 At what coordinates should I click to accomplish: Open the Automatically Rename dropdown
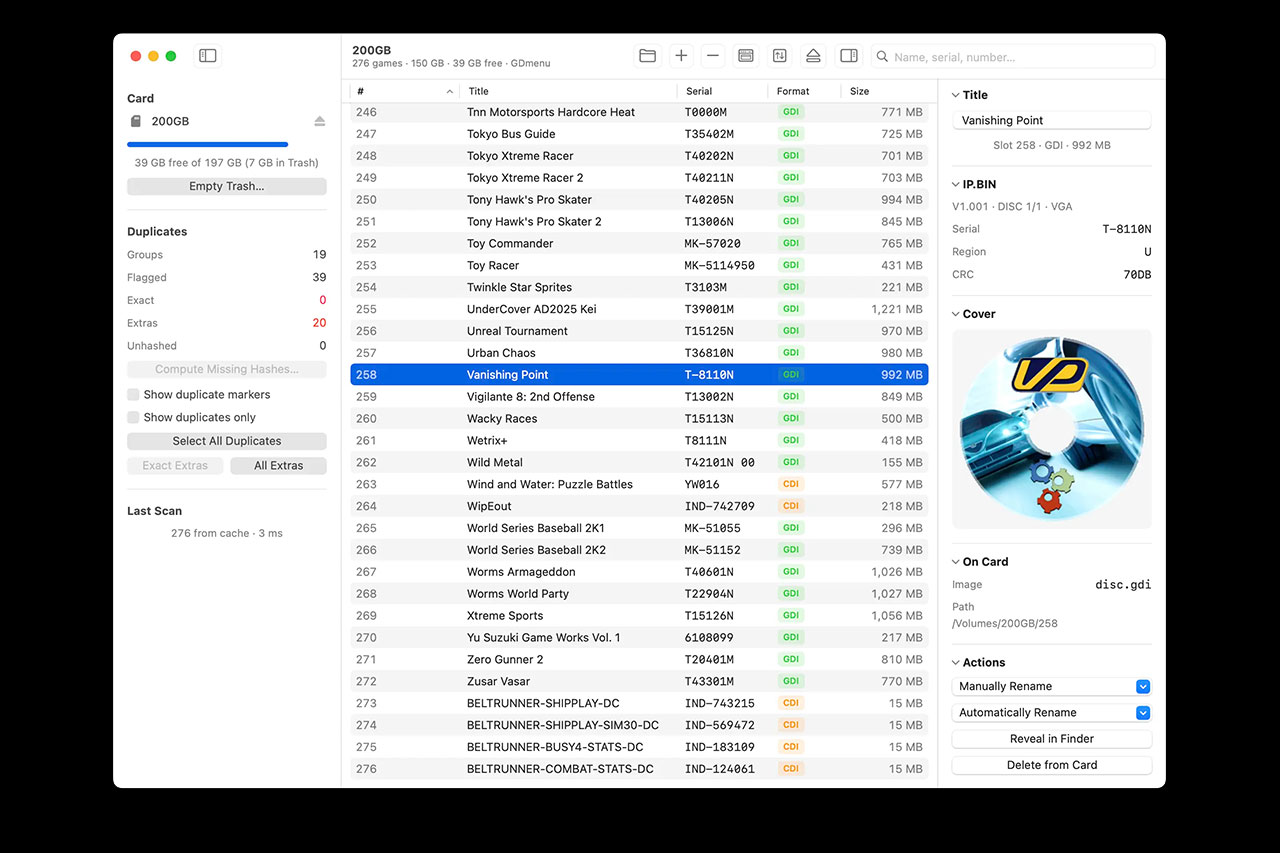tap(1052, 713)
